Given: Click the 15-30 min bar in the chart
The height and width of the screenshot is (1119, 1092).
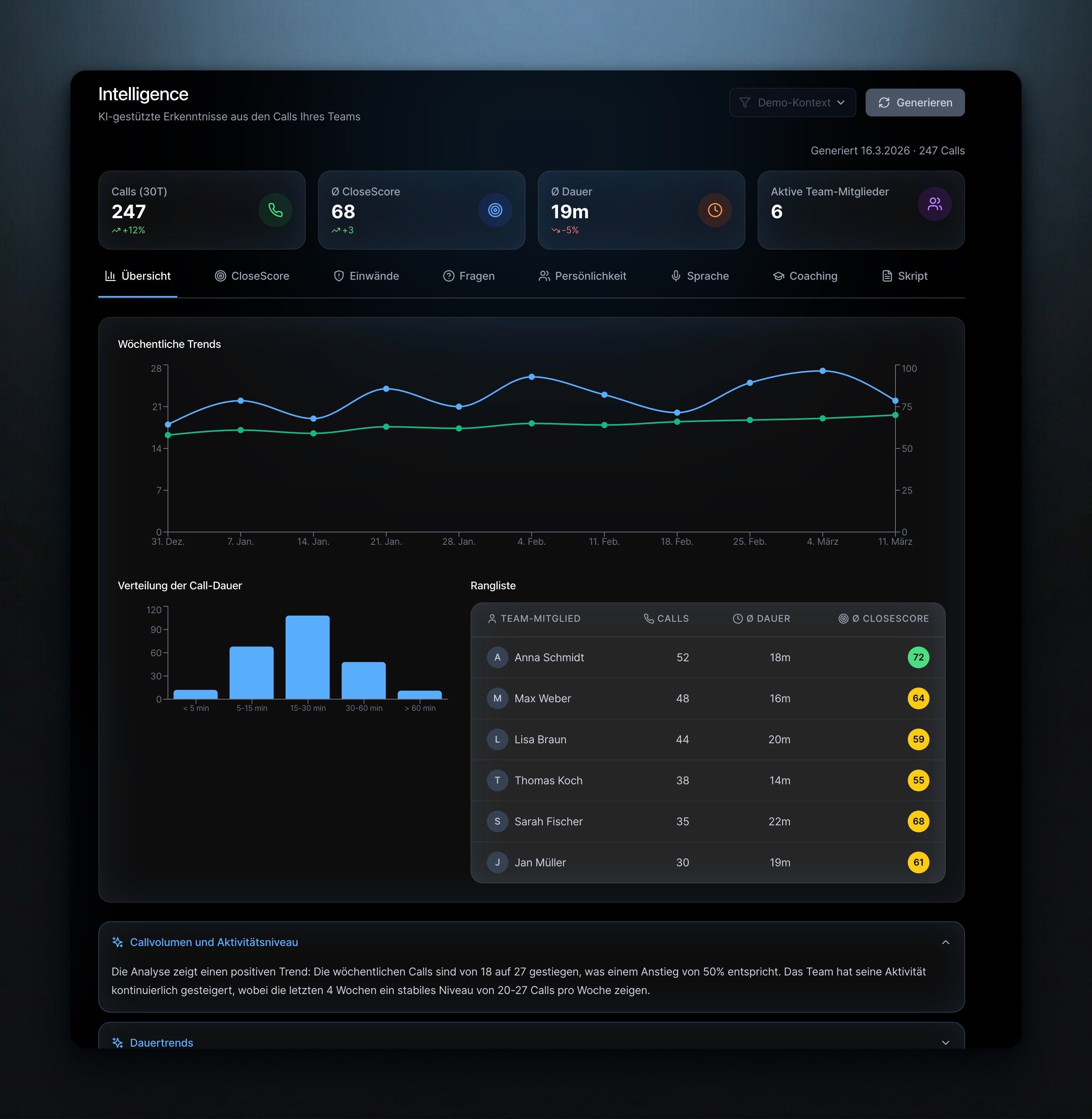Looking at the screenshot, I should (x=307, y=657).
